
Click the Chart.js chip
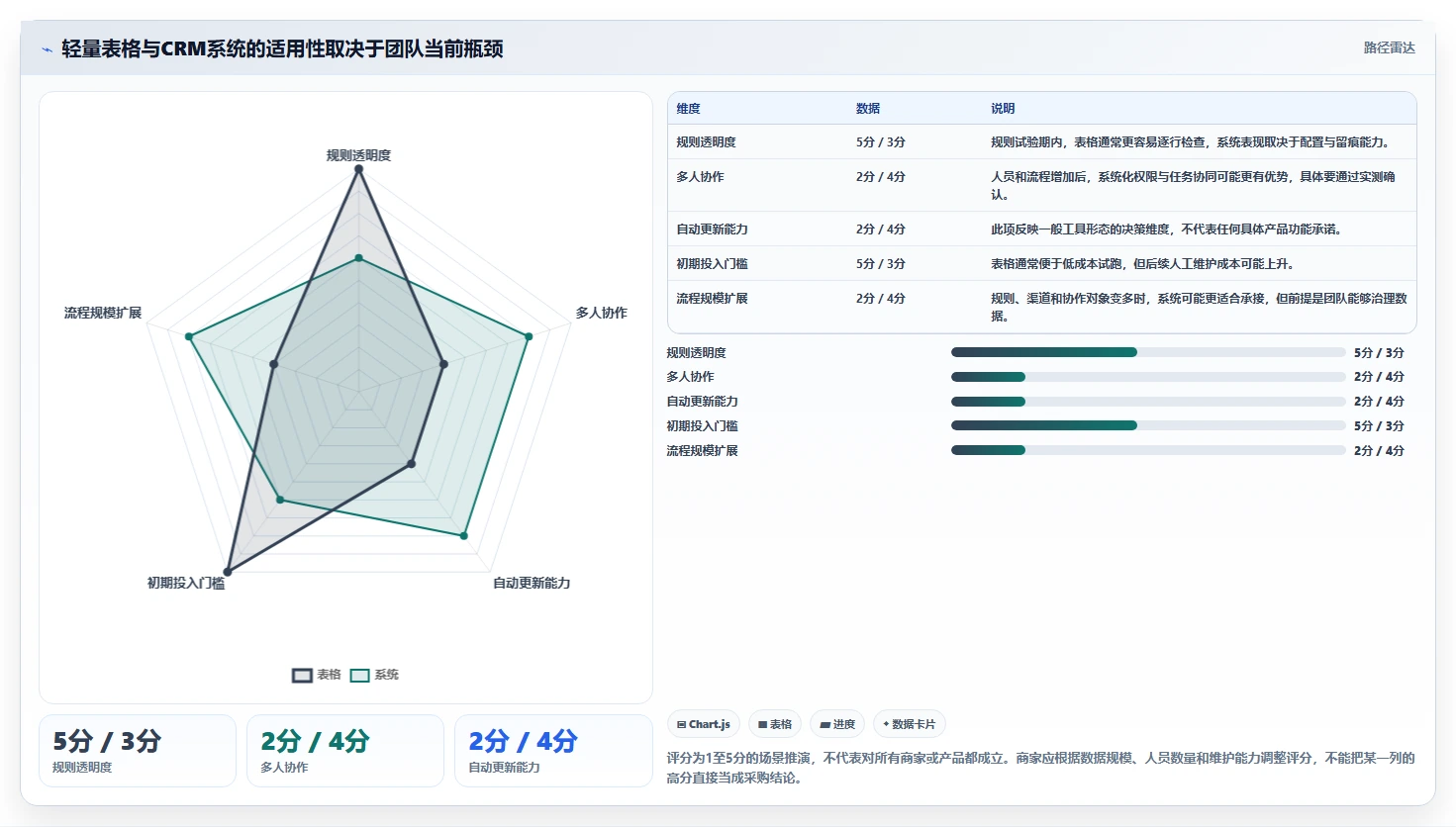[x=704, y=724]
